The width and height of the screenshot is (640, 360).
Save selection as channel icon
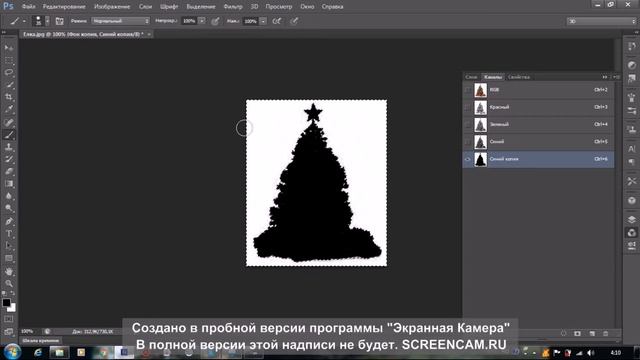(577, 333)
